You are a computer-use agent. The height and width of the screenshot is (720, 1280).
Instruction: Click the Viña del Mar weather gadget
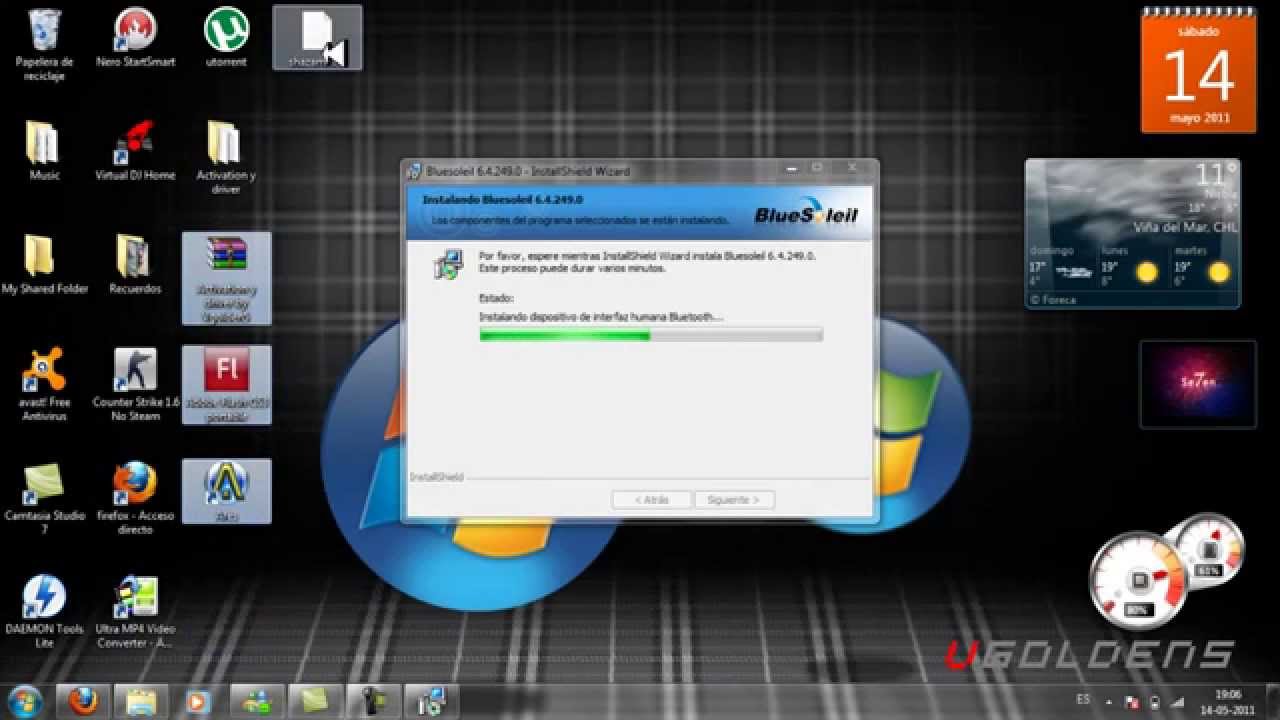[1133, 232]
